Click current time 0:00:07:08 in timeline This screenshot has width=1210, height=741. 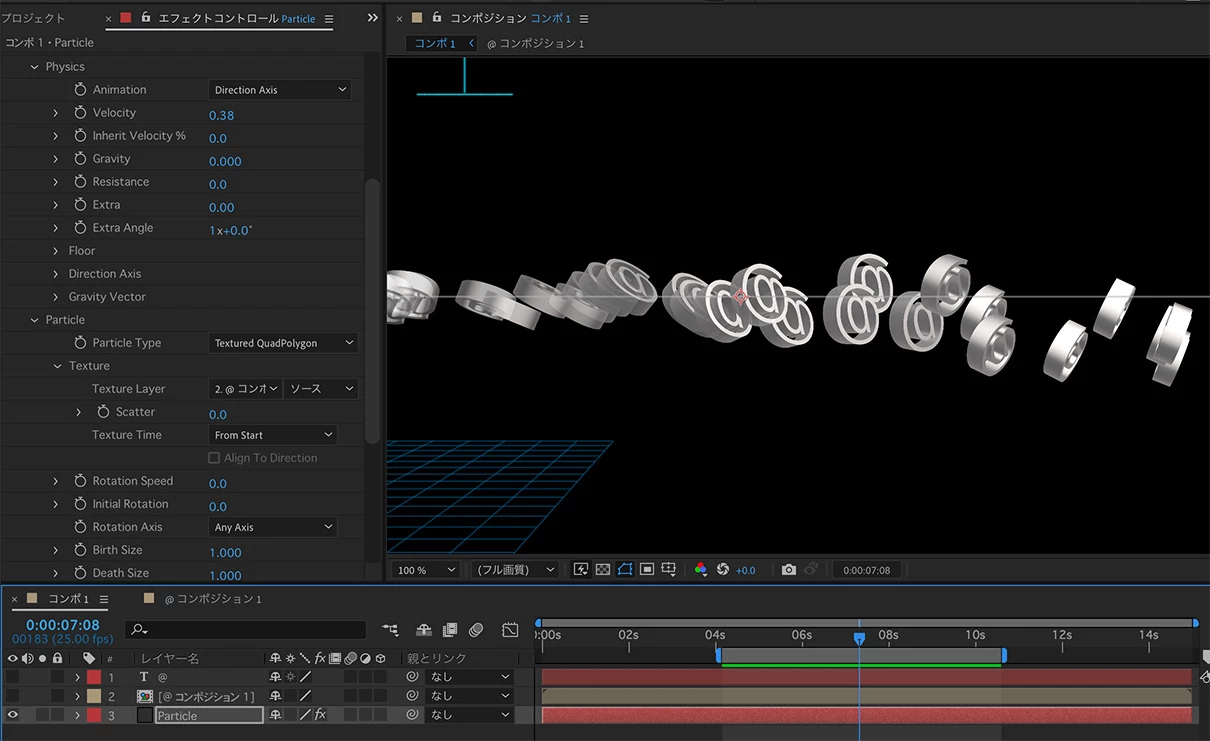pyautogui.click(x=62, y=625)
